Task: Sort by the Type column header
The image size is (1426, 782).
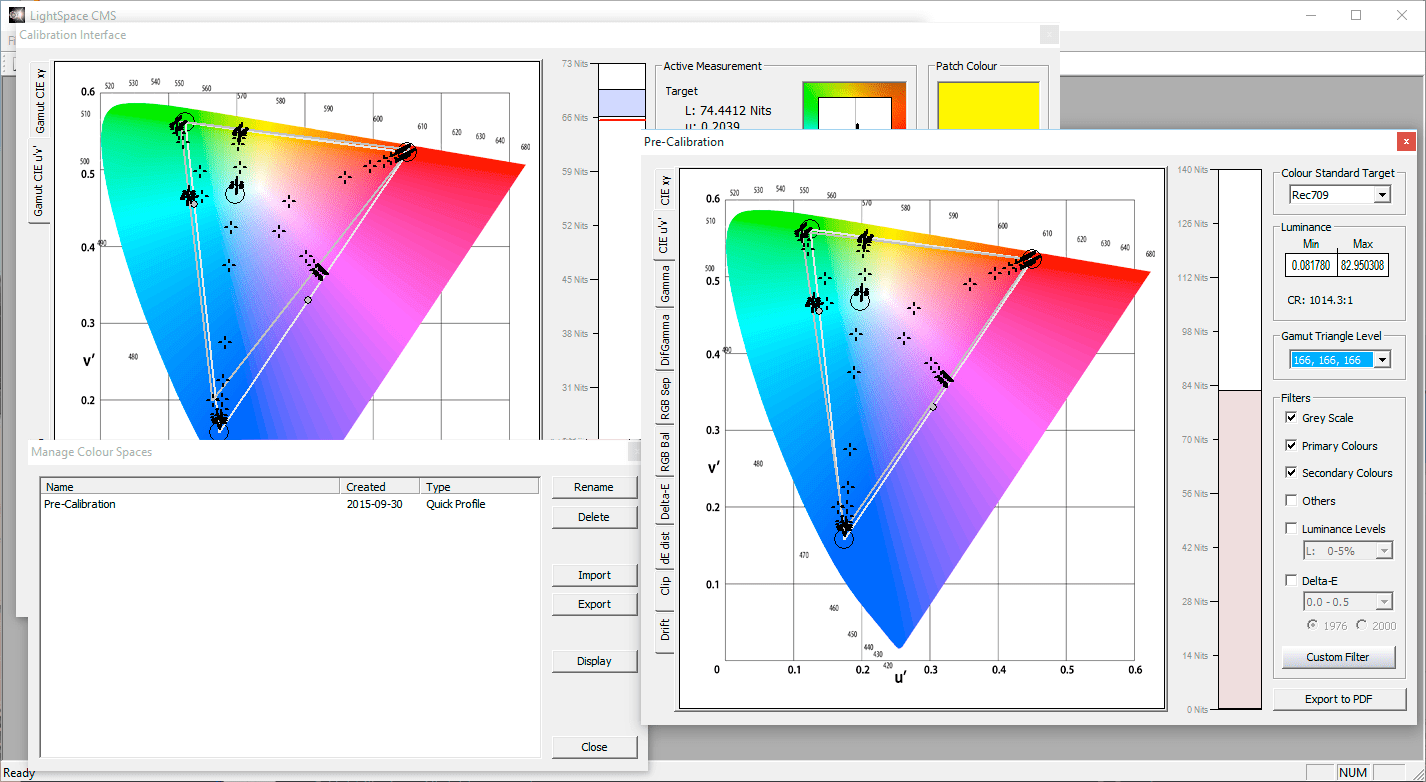Action: tap(480, 487)
